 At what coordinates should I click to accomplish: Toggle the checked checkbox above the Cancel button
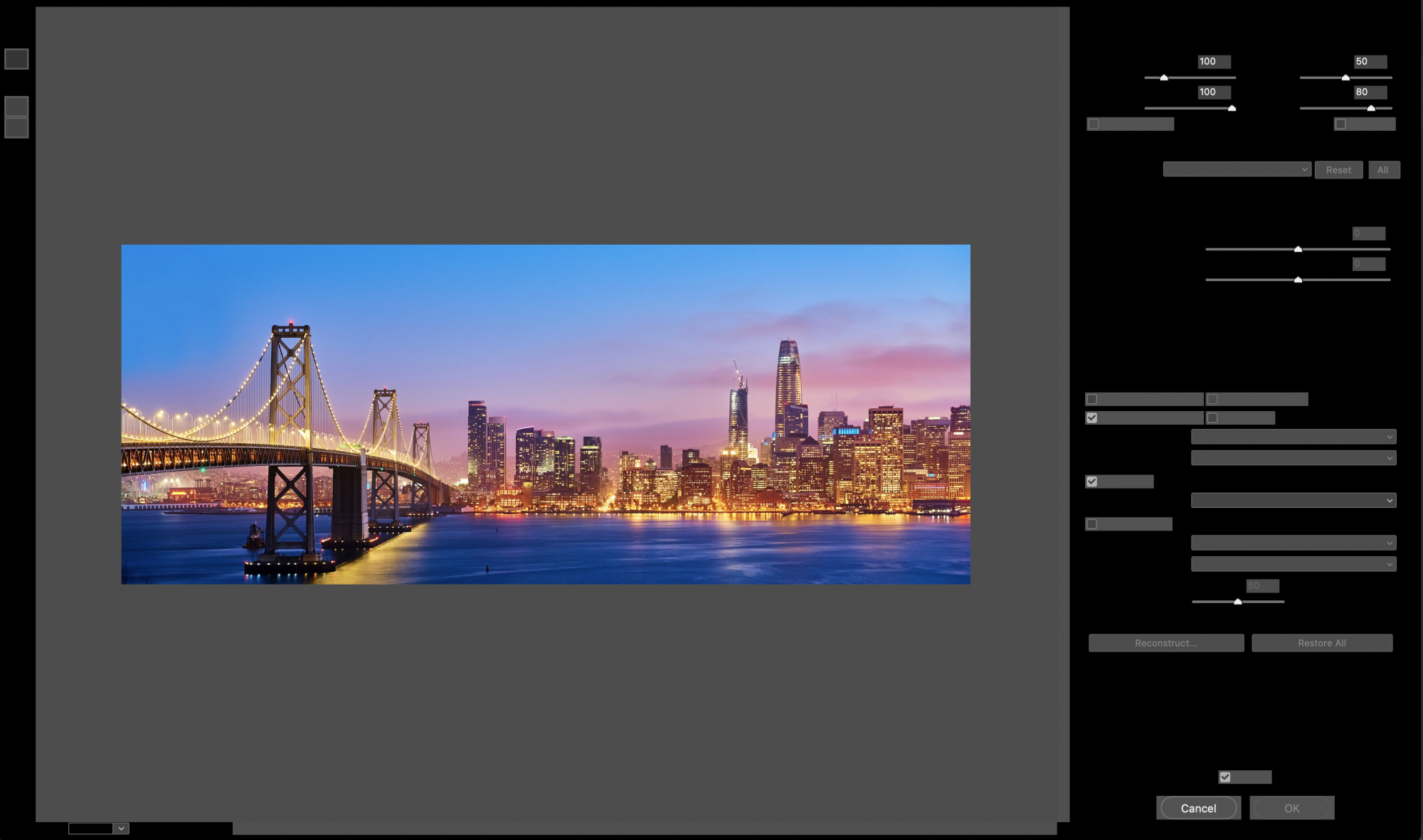(1224, 777)
